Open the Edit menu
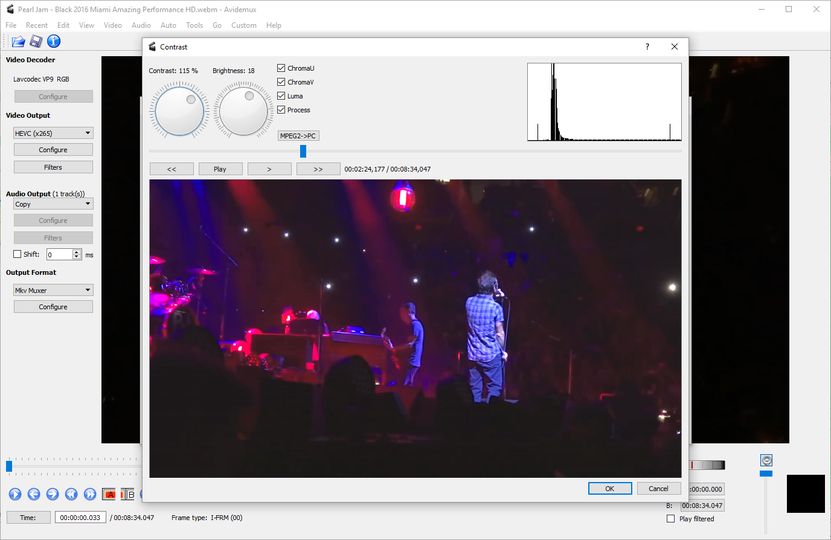This screenshot has height=540, width=831. point(64,25)
